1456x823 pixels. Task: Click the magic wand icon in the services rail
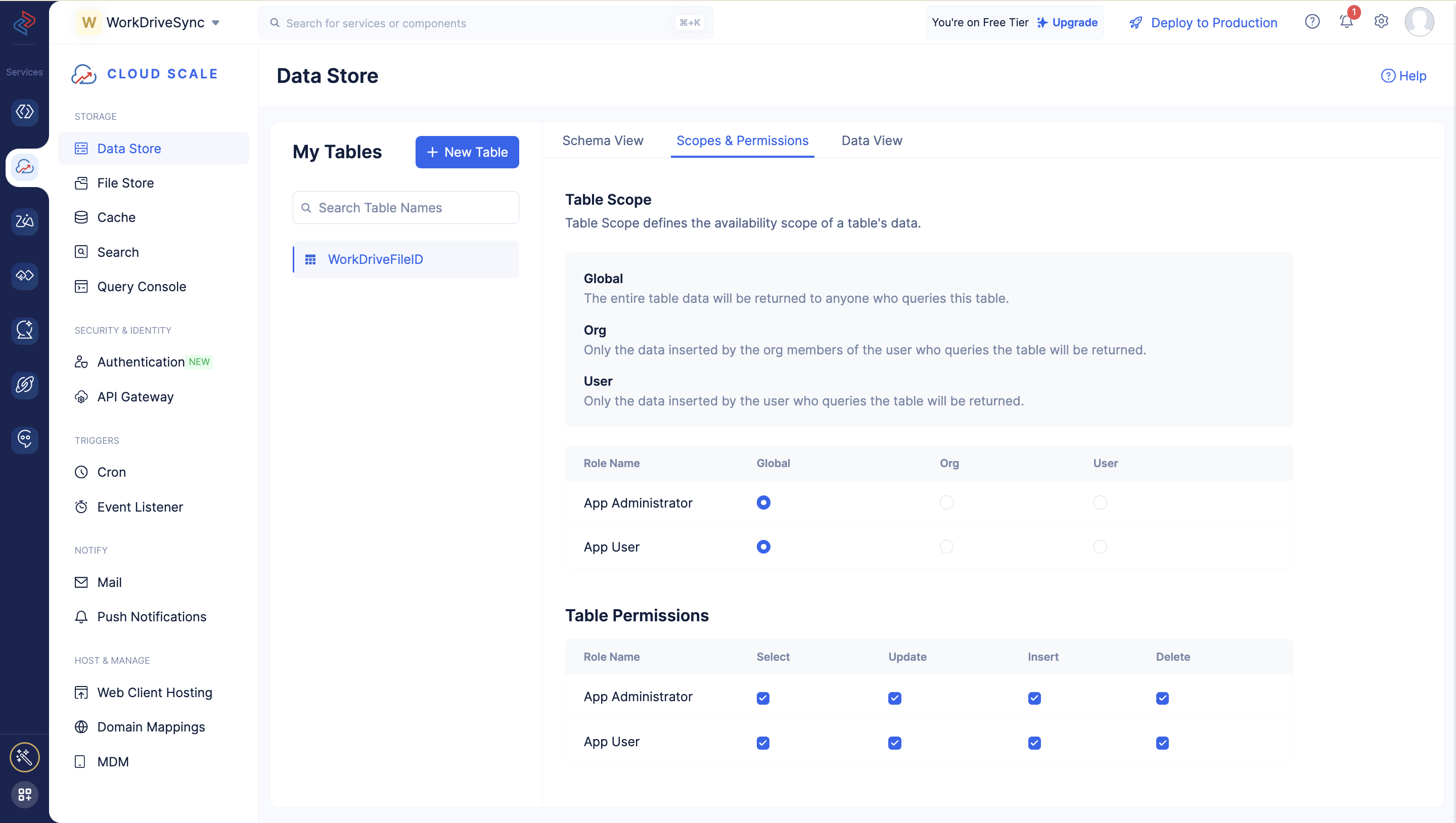[24, 757]
